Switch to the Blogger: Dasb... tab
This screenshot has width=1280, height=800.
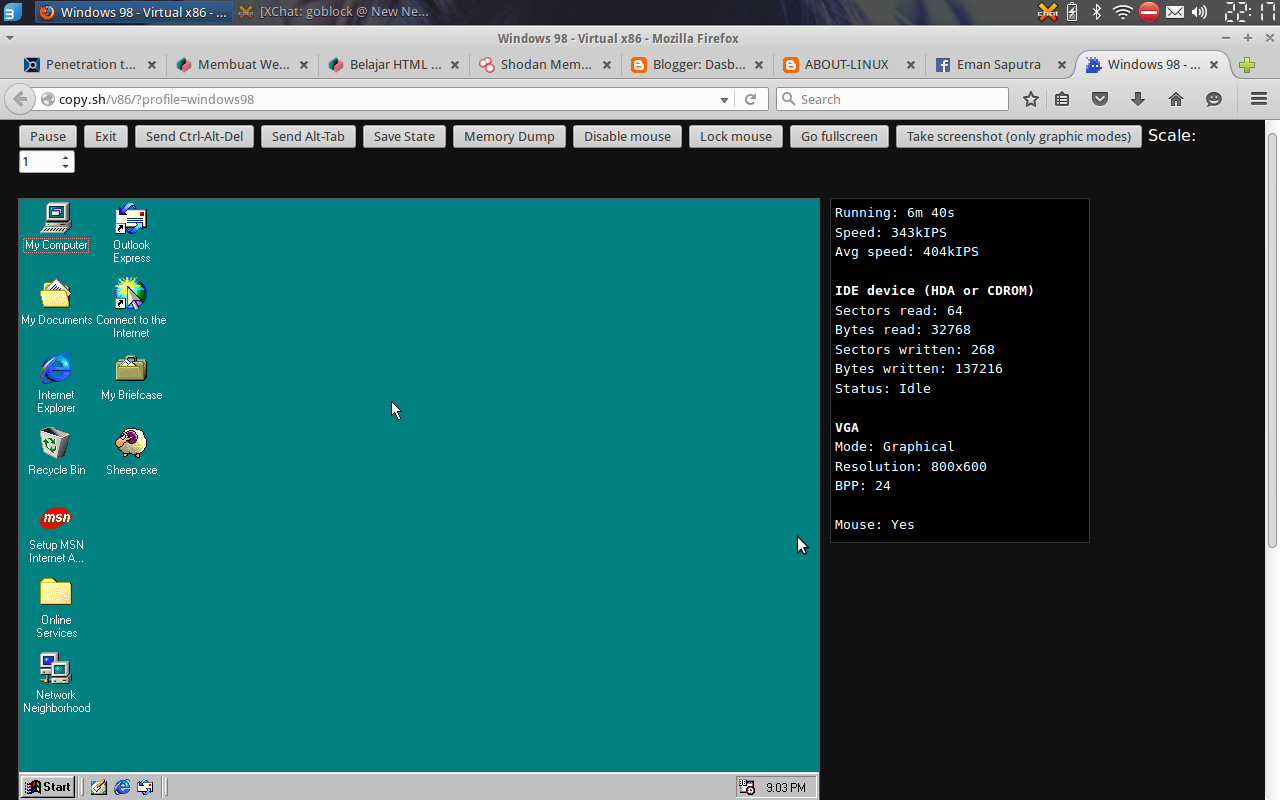[x=698, y=65]
